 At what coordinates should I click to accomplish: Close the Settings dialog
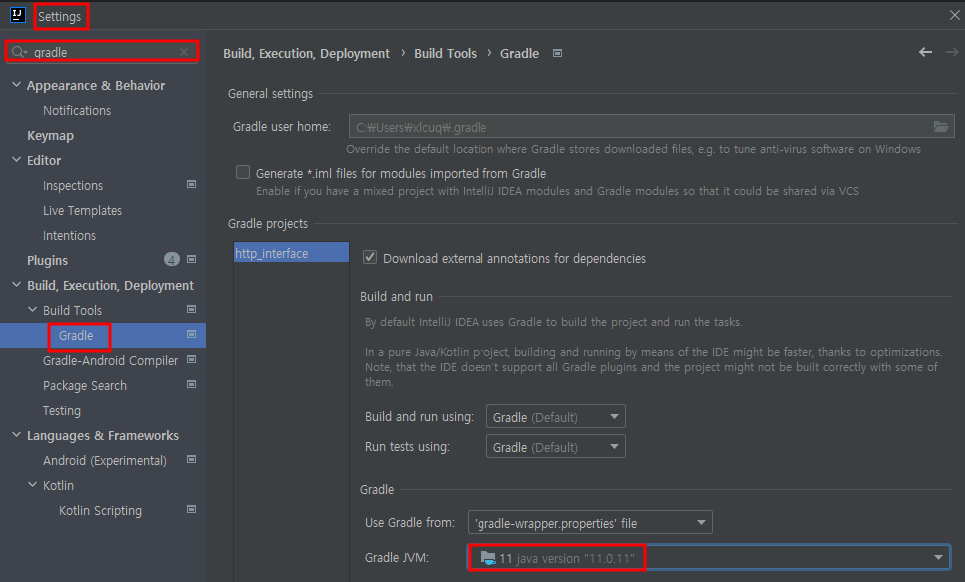(x=954, y=15)
